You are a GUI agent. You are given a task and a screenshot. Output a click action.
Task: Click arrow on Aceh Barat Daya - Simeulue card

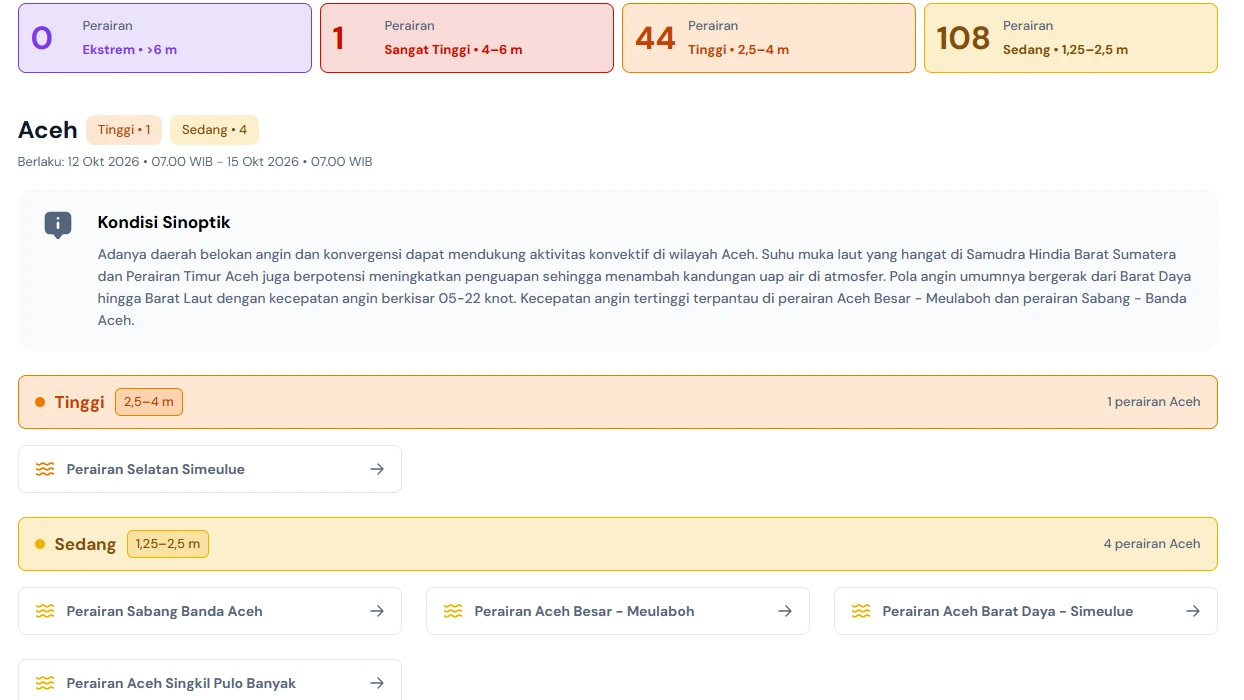[x=1193, y=611]
